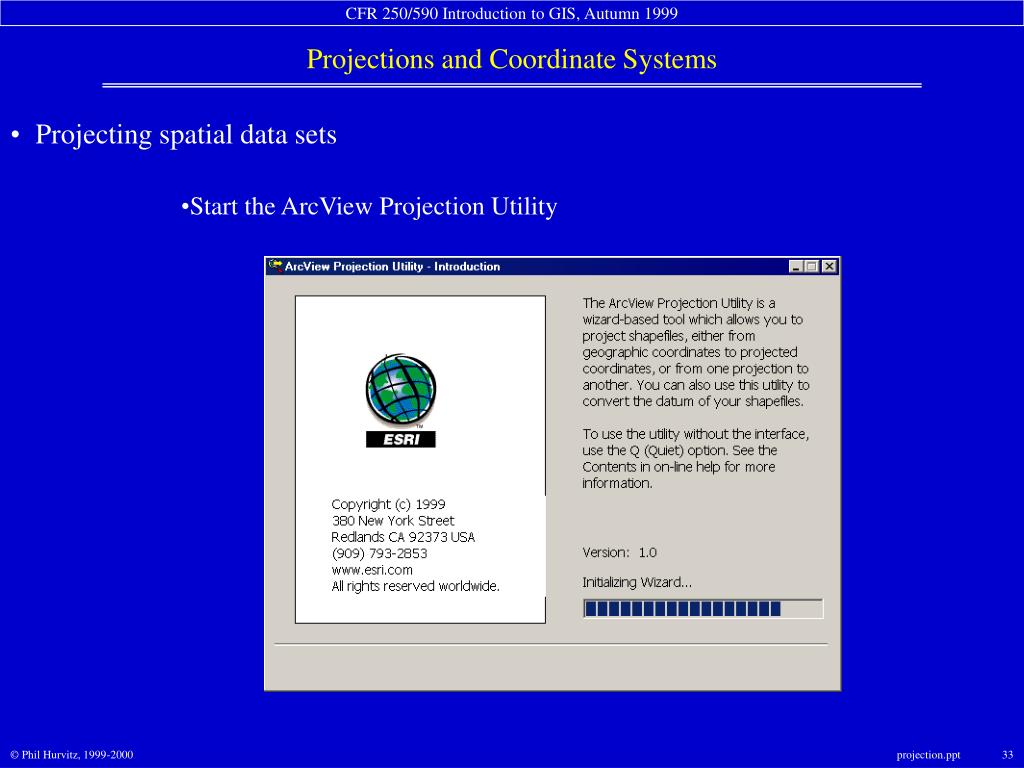Viewport: 1024px width, 768px height.
Task: Click the ArcView Projection Utility title bar icon
Action: click(276, 266)
